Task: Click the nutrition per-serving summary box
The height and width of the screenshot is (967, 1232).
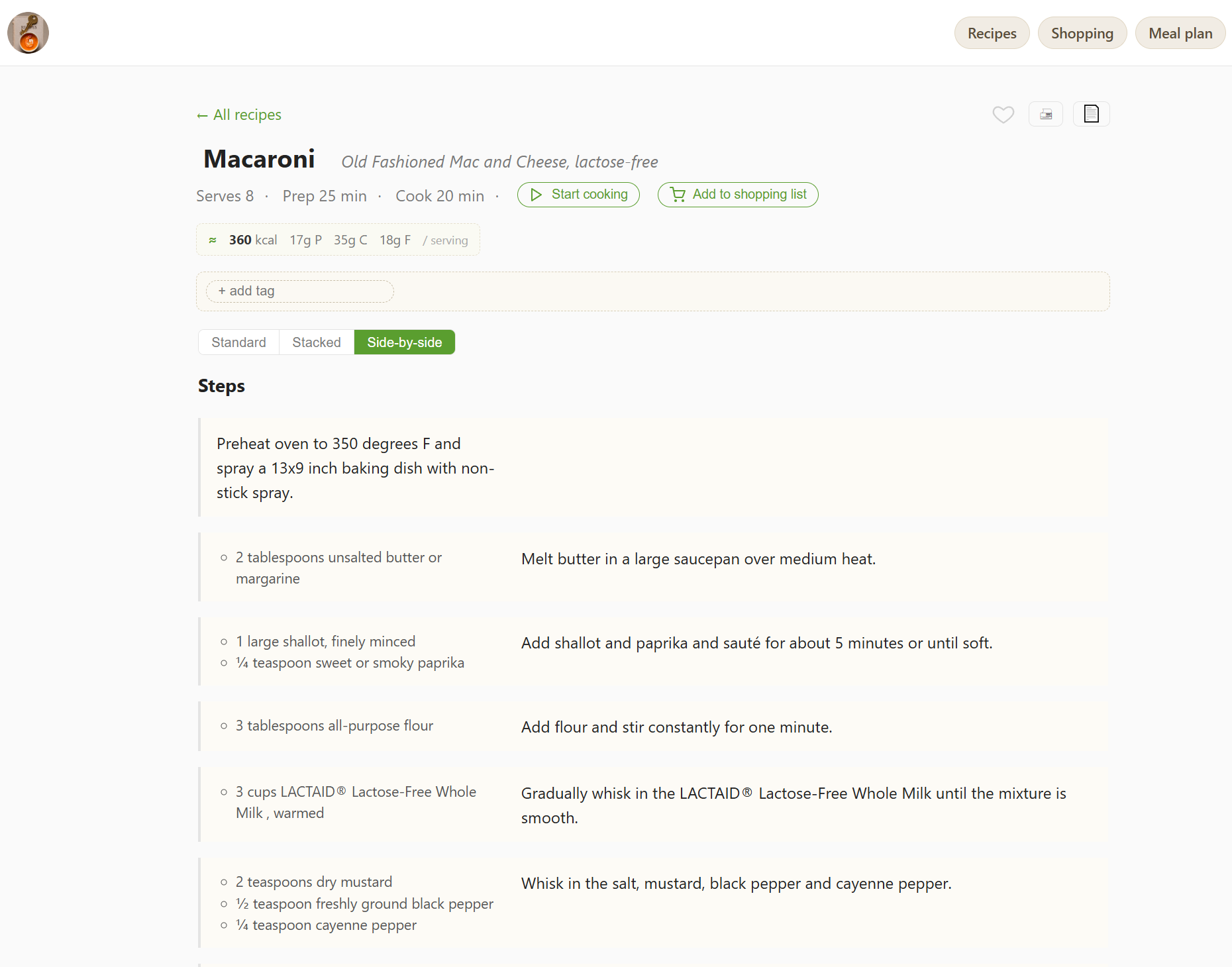Action: tap(338, 240)
